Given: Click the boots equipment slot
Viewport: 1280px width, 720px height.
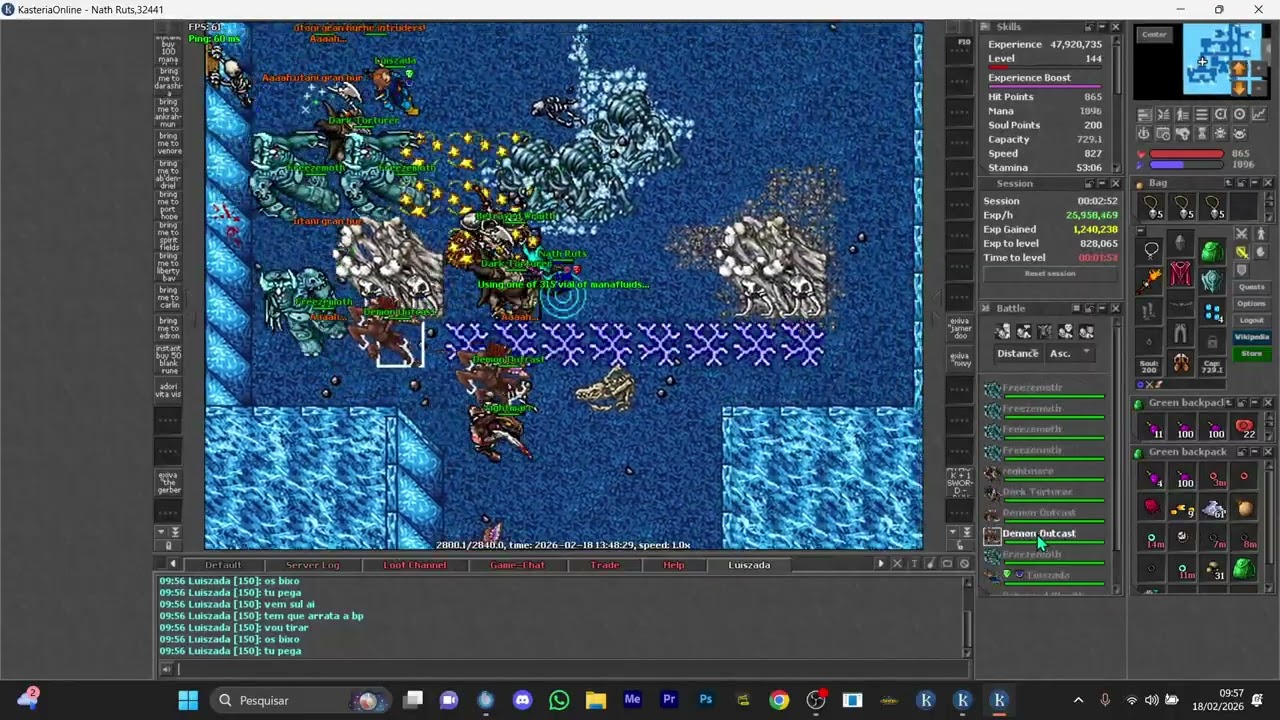Looking at the screenshot, I should 1181,363.
